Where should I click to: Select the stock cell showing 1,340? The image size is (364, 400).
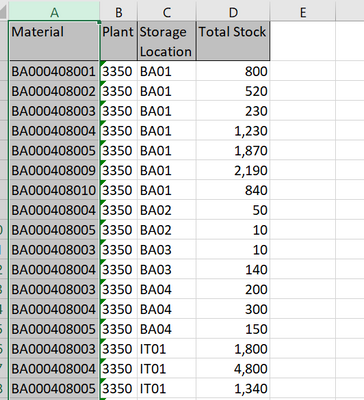click(x=233, y=388)
